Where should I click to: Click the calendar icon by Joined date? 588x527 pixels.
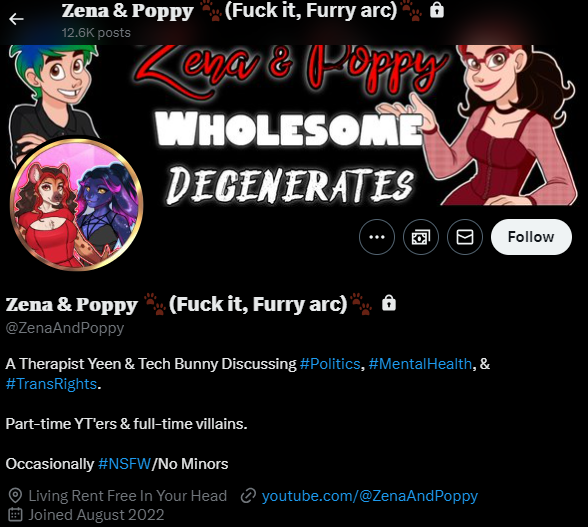pos(15,515)
